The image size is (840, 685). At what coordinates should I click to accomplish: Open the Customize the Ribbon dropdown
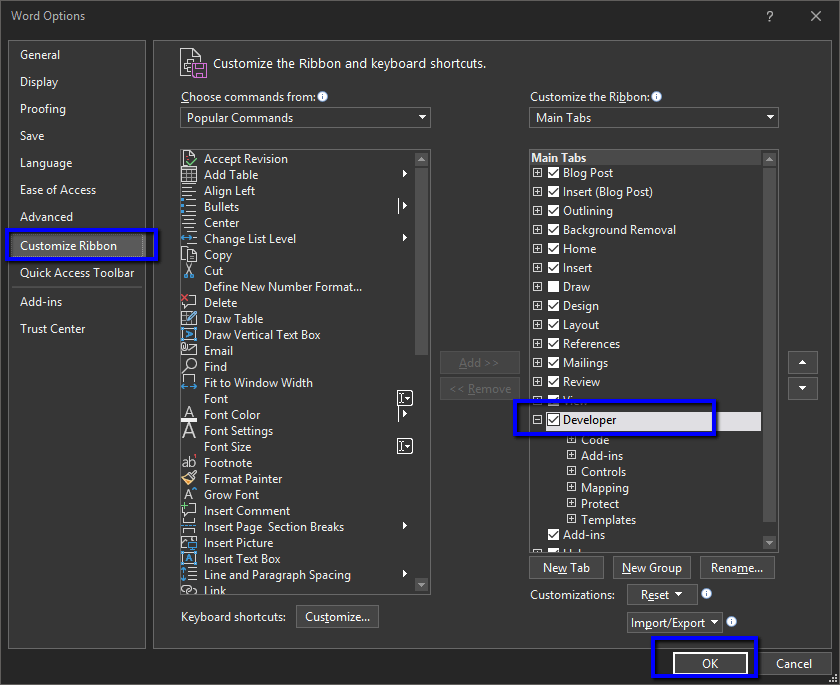pyautogui.click(x=654, y=118)
